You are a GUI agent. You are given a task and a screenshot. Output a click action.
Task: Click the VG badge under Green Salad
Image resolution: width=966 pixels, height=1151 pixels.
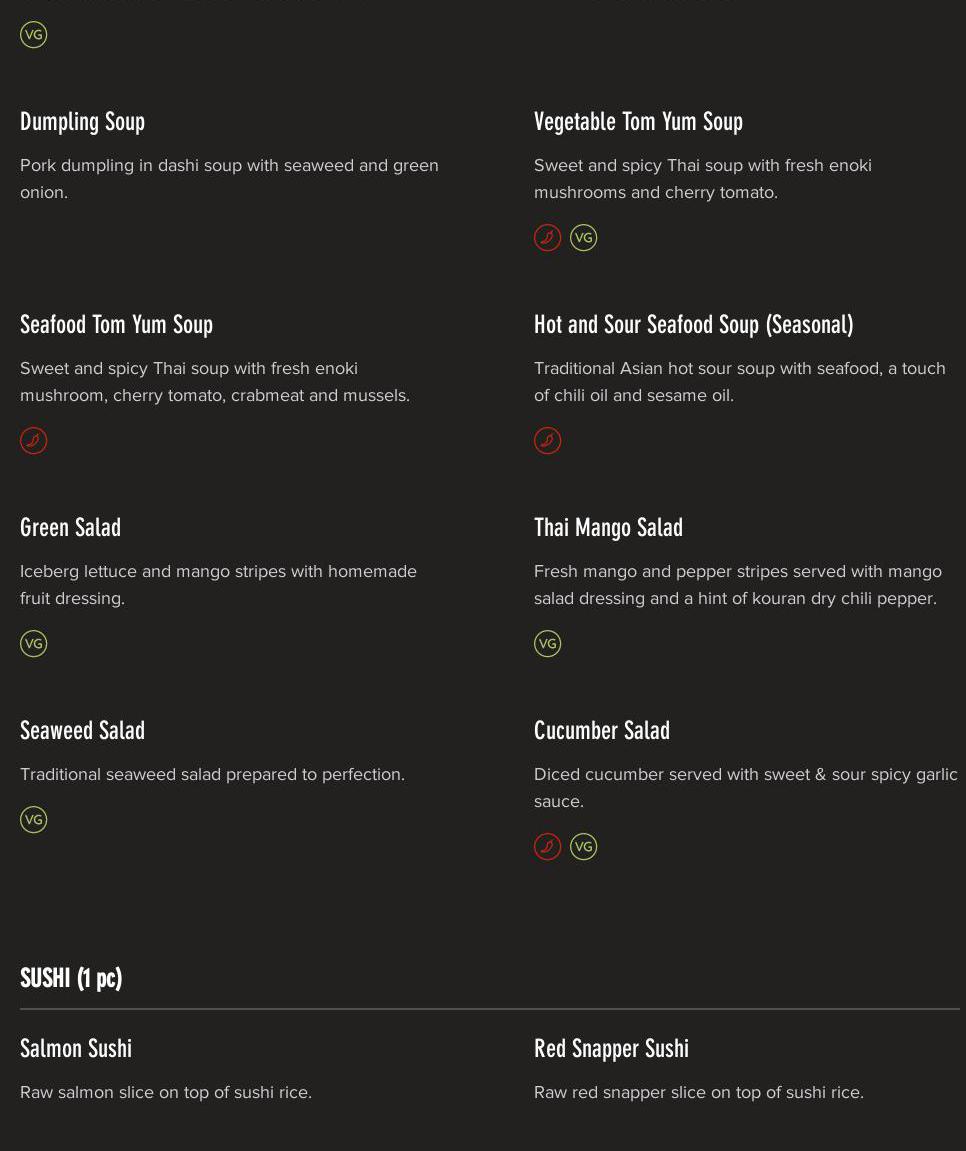[34, 644]
